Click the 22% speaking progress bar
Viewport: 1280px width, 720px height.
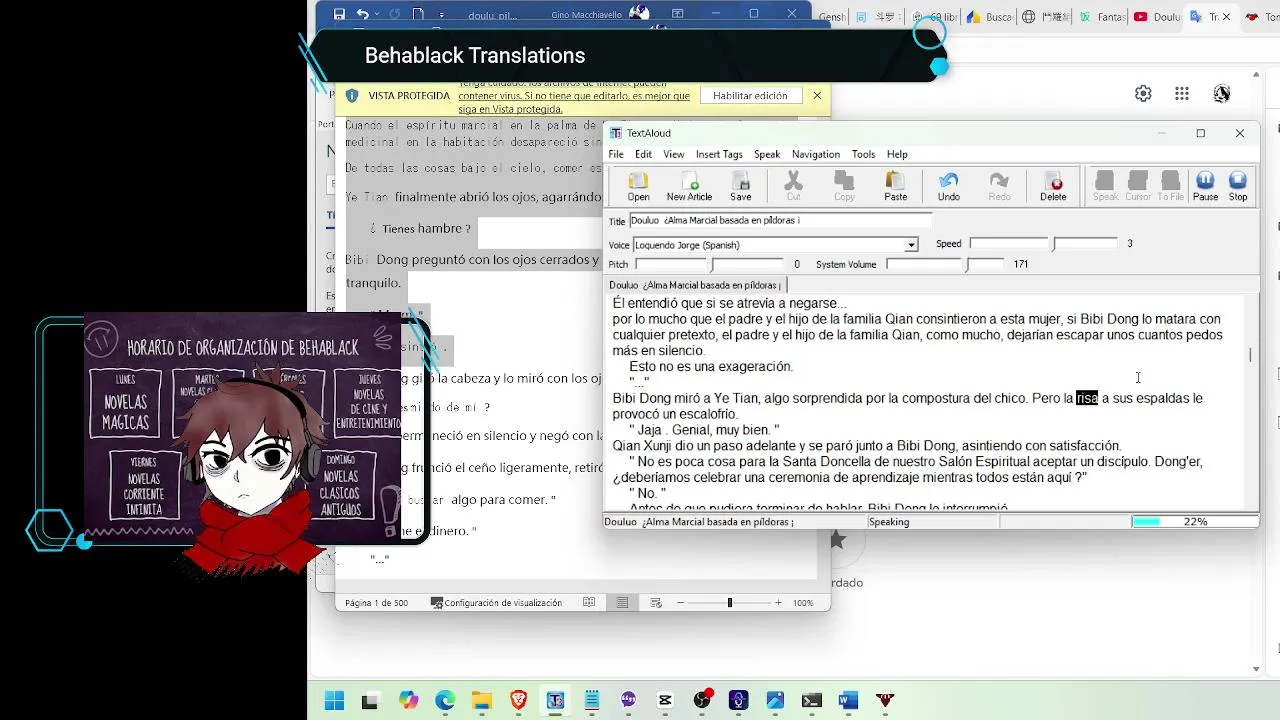coord(1194,522)
